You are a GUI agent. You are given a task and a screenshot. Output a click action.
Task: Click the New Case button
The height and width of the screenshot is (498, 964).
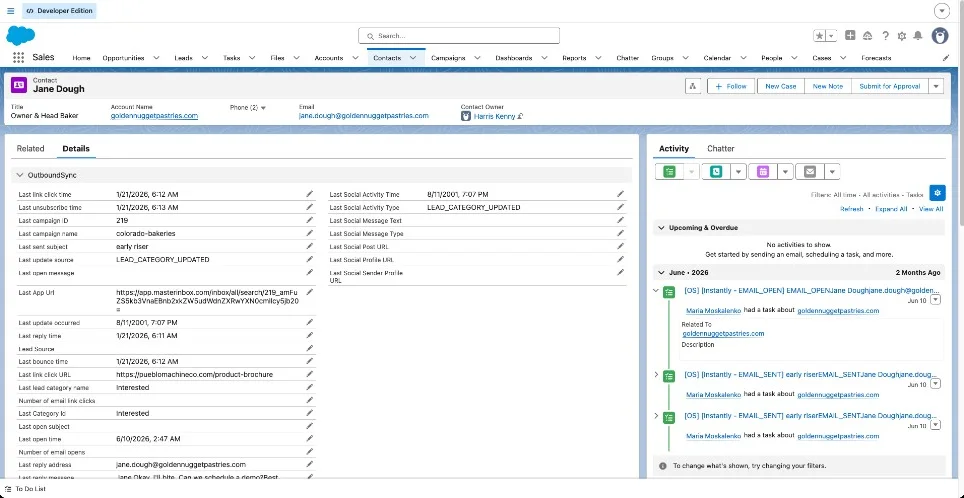coord(780,86)
